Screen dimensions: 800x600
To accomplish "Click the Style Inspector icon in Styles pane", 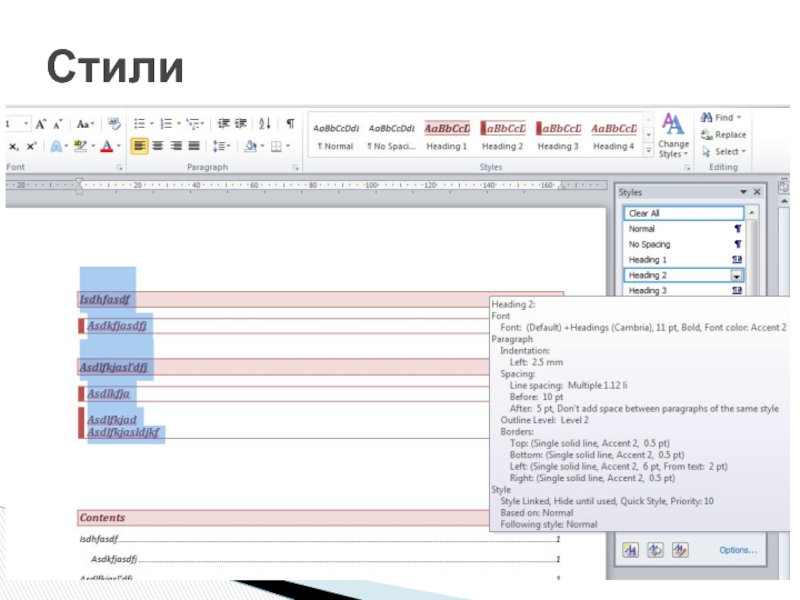I will (x=656, y=549).
